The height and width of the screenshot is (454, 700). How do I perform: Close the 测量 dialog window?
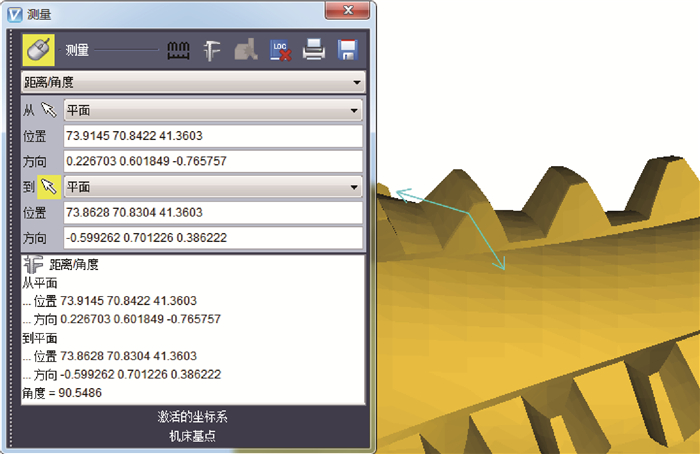[350, 11]
